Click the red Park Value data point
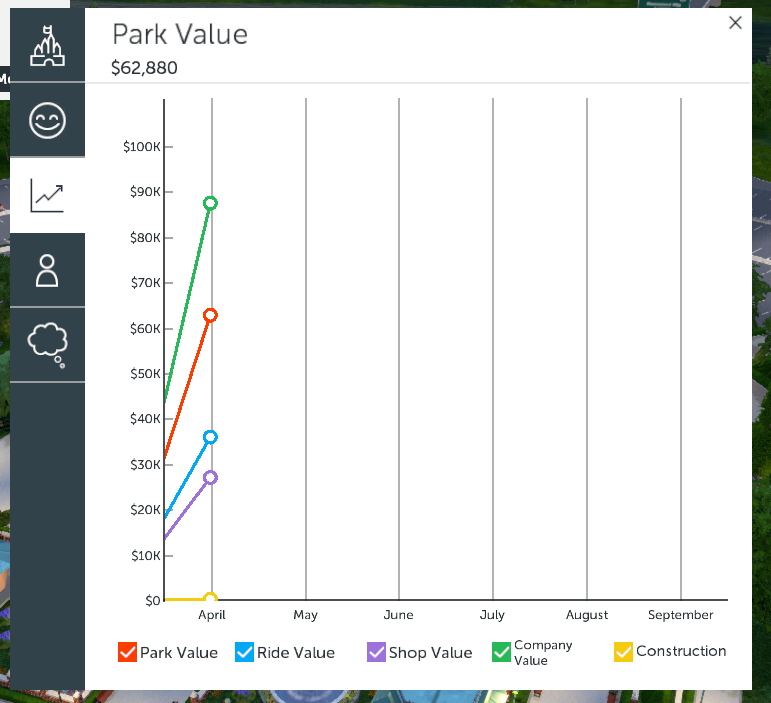The width and height of the screenshot is (771, 703). (x=210, y=315)
